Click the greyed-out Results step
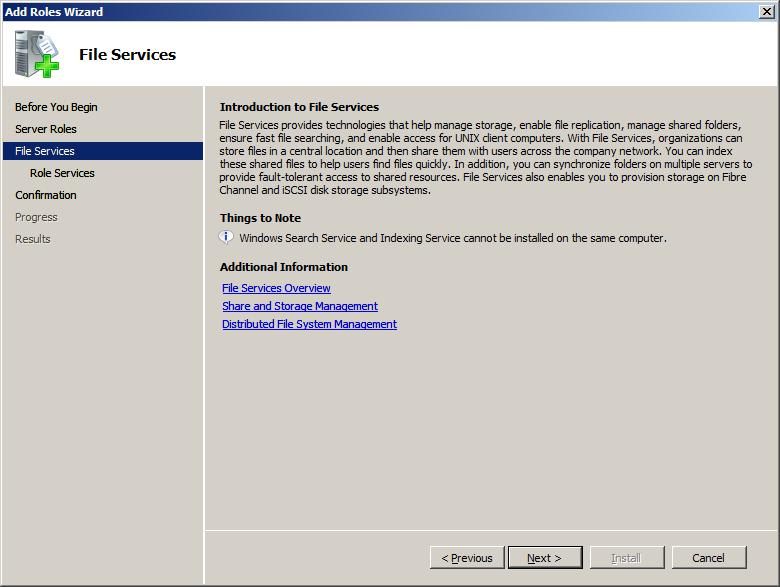780x587 pixels. [33, 239]
